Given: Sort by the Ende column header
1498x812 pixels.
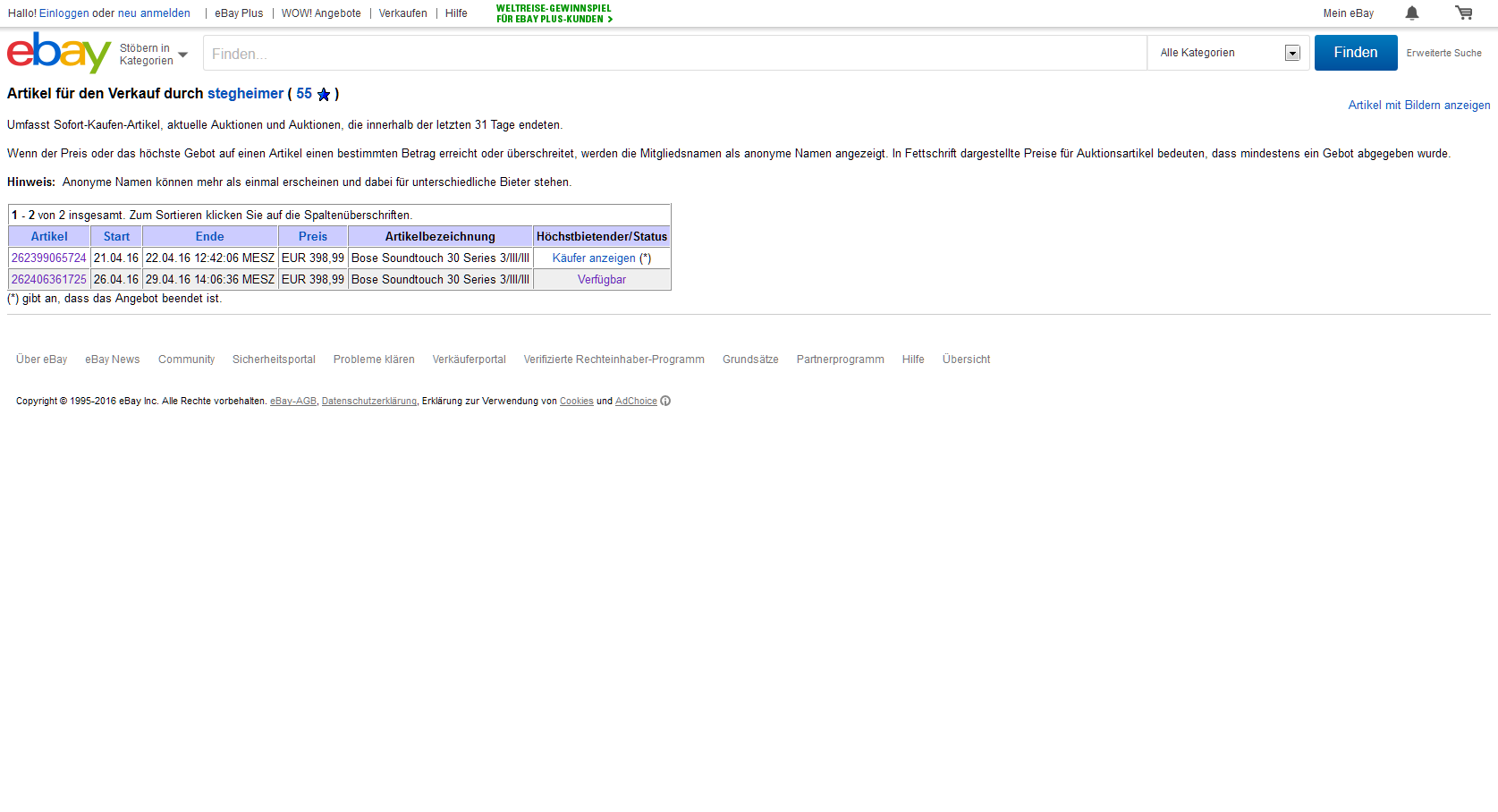Looking at the screenshot, I should [x=210, y=236].
